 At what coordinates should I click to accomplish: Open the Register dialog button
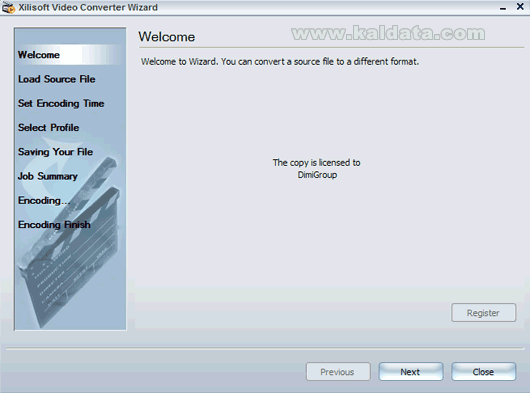(x=483, y=313)
